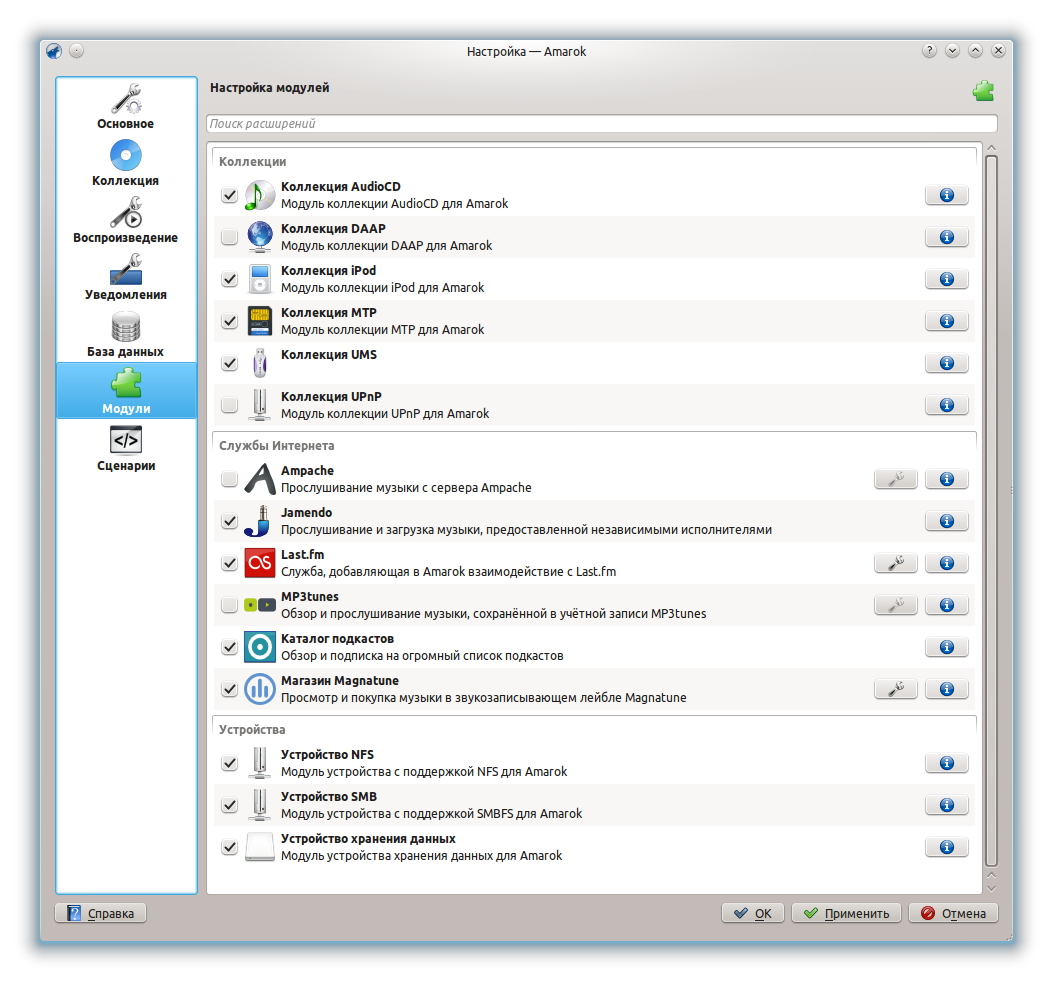
Task: Disable the Устройство NFS checkbox
Action: coord(230,763)
